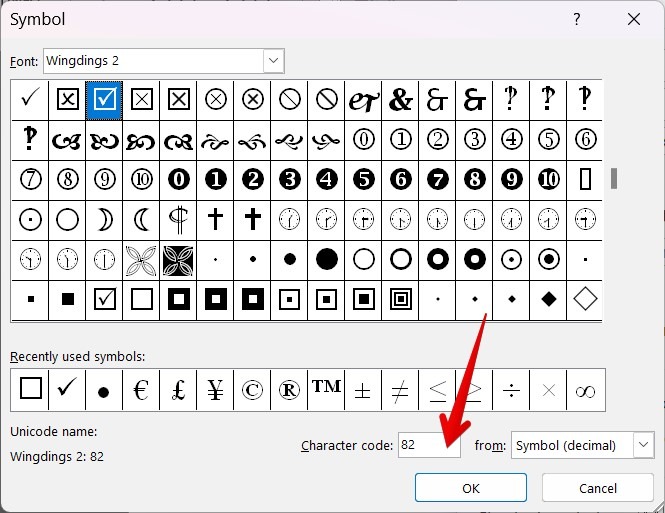Close the Symbol dialog
Screen dimensions: 665x513
tap(634, 19)
